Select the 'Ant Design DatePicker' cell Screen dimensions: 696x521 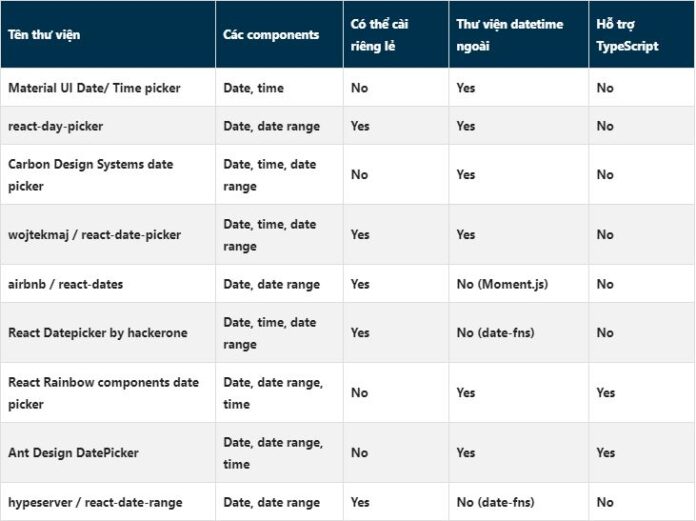point(73,453)
